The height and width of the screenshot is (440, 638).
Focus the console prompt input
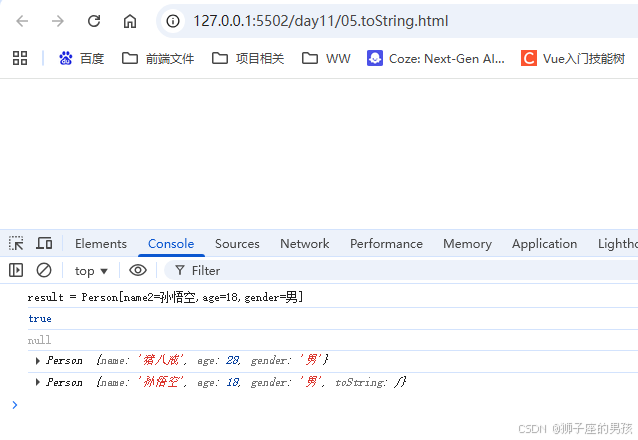point(326,405)
